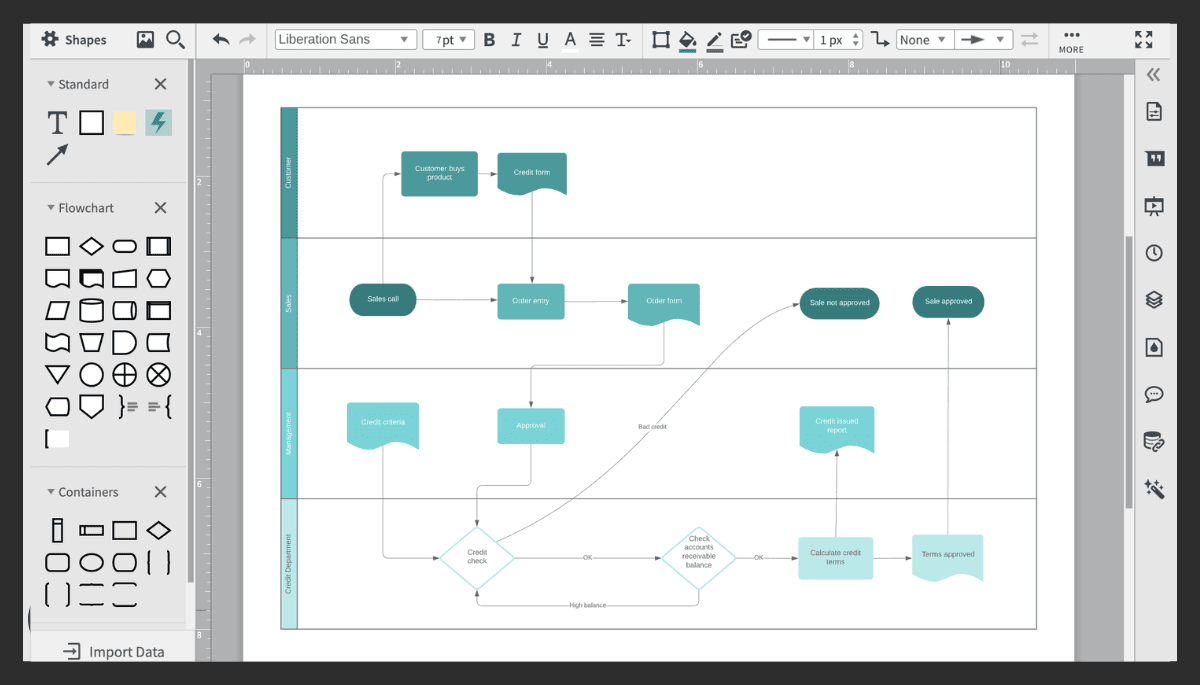Image resolution: width=1200 pixels, height=685 pixels.
Task: Toggle italic text formatting
Action: point(515,40)
